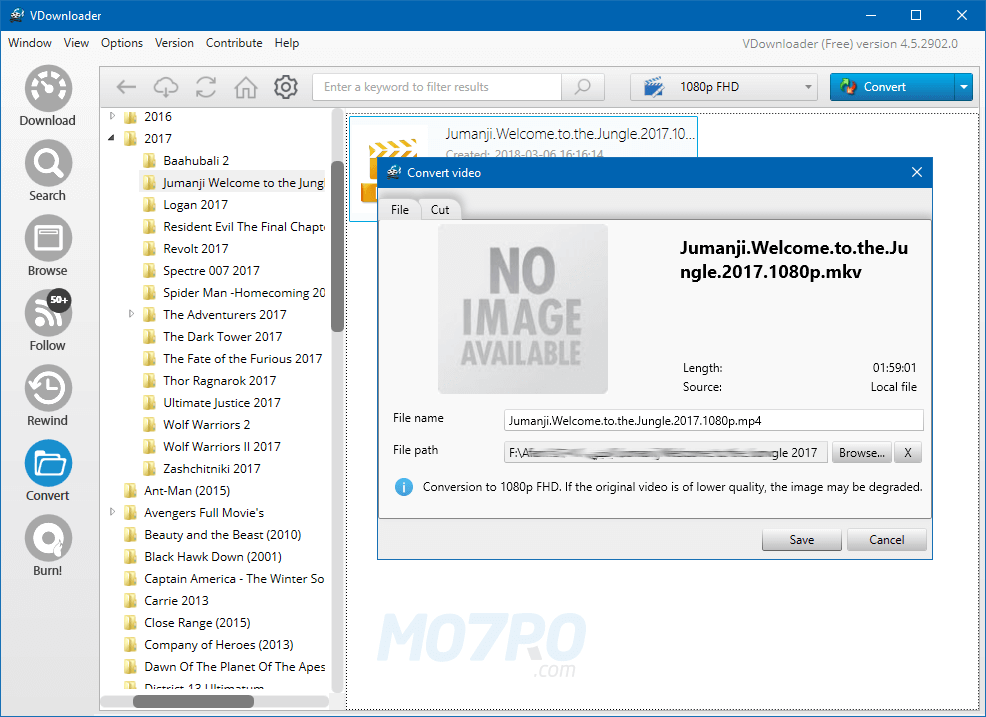The width and height of the screenshot is (986, 717).
Task: Cancel the Convert video dialog
Action: (887, 540)
